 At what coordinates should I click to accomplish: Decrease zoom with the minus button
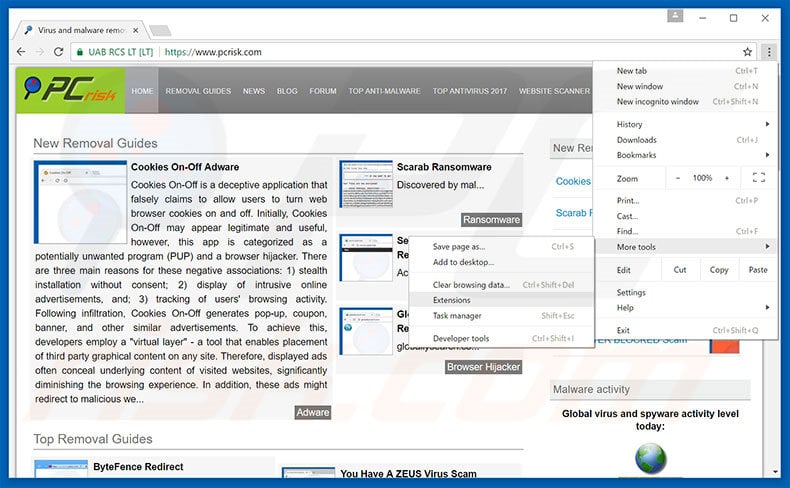(678, 178)
